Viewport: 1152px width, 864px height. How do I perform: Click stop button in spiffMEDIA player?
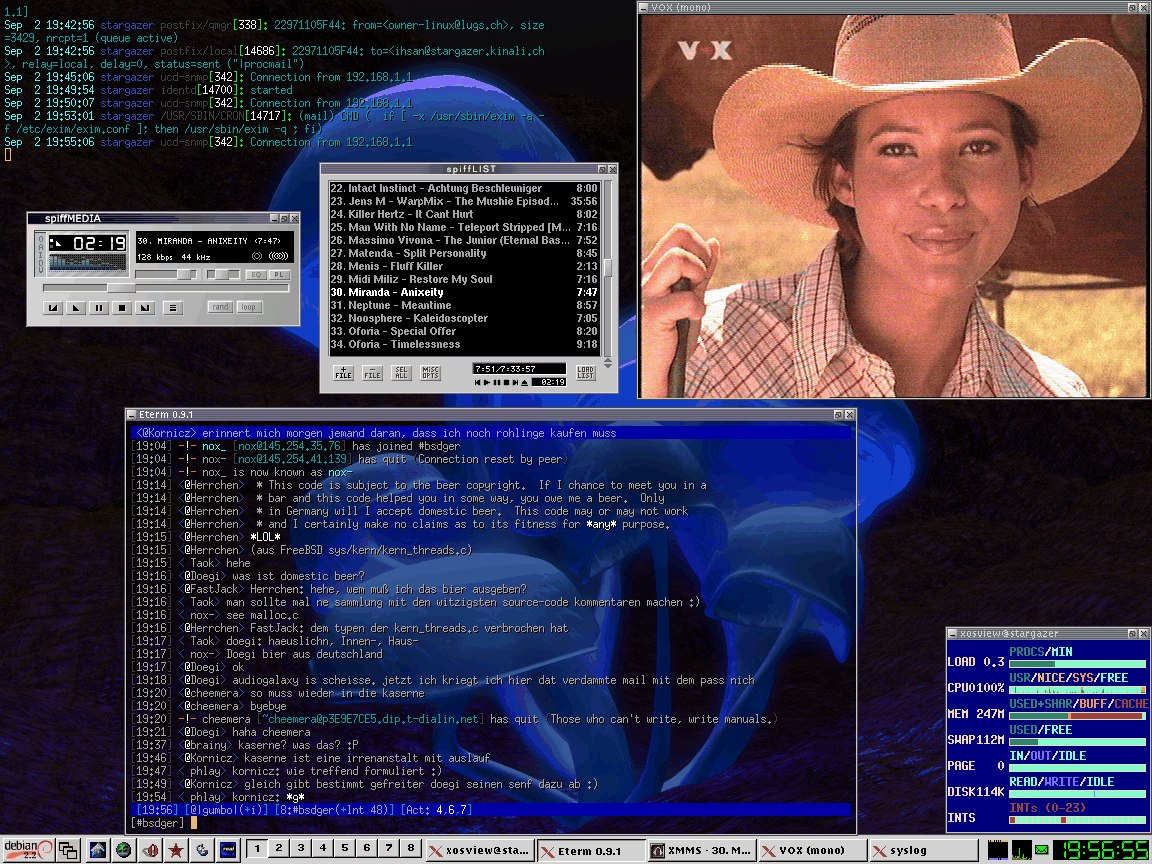[122, 308]
